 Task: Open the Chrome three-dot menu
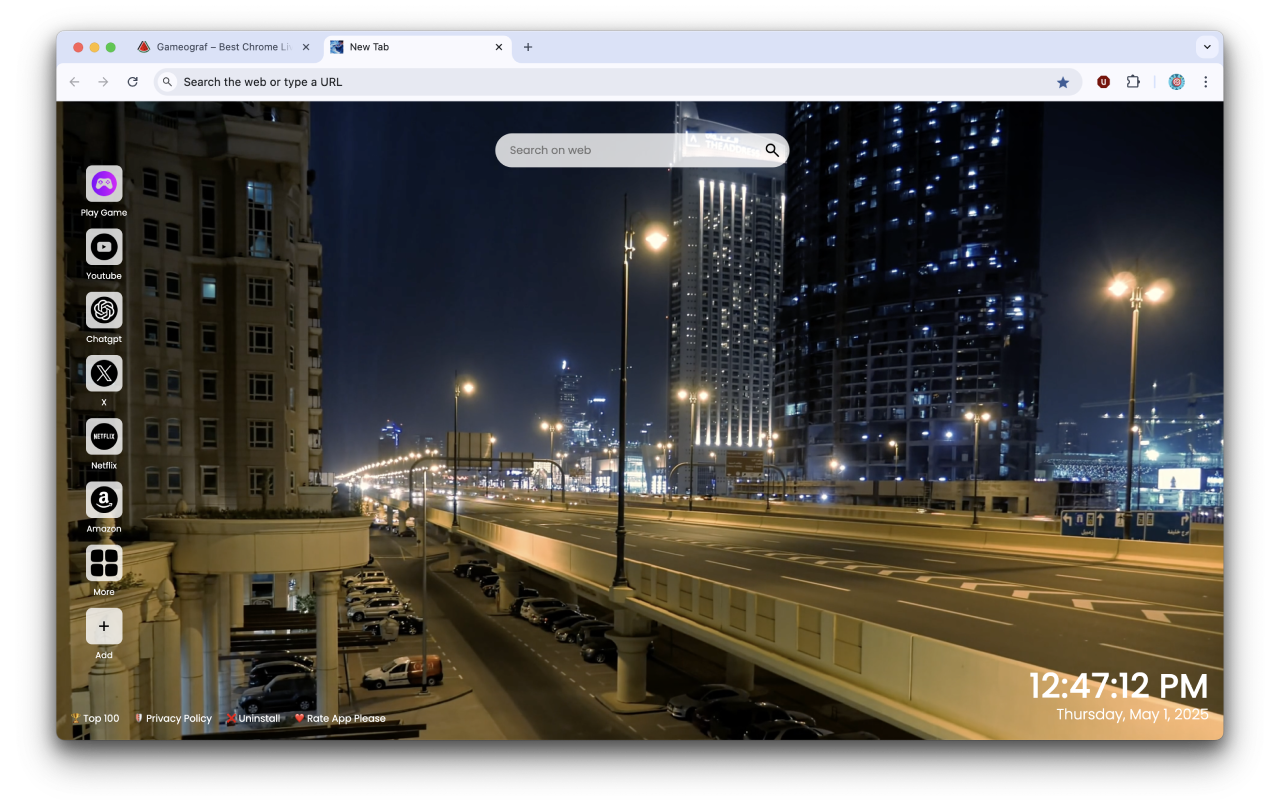point(1206,81)
